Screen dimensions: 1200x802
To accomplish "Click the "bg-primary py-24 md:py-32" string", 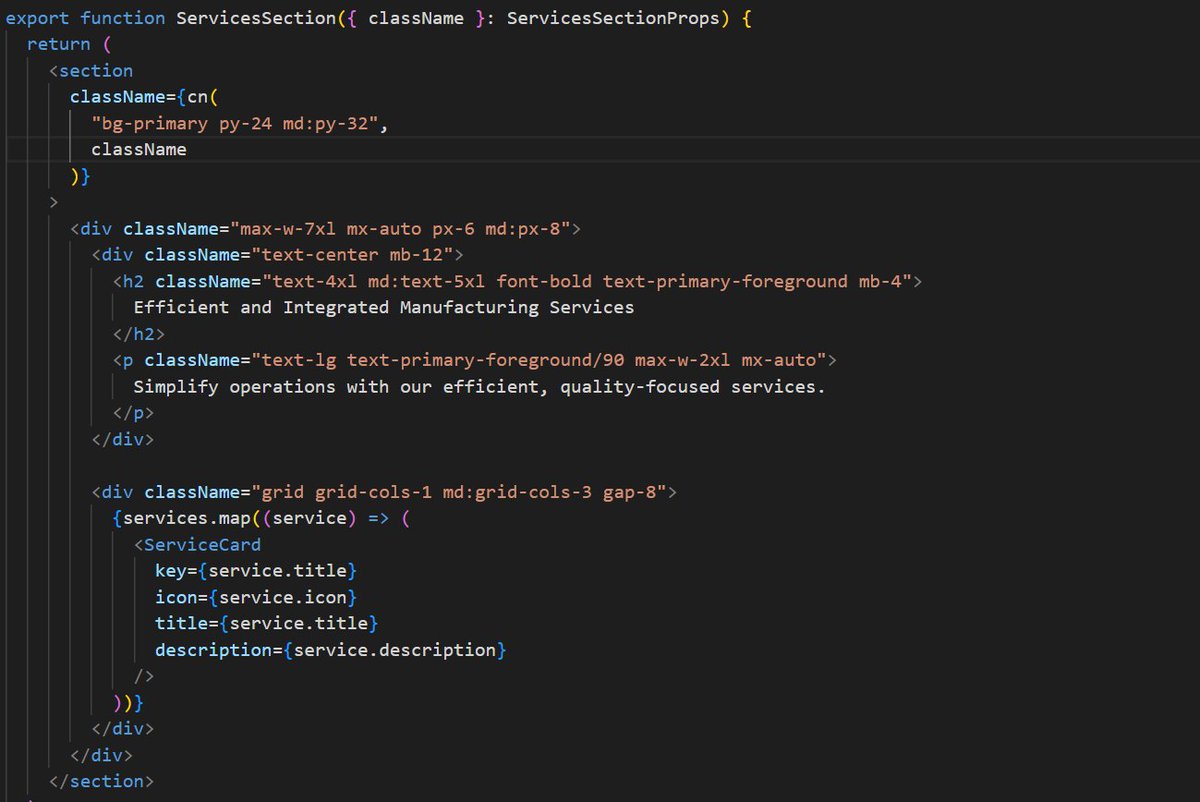I will [x=235, y=124].
